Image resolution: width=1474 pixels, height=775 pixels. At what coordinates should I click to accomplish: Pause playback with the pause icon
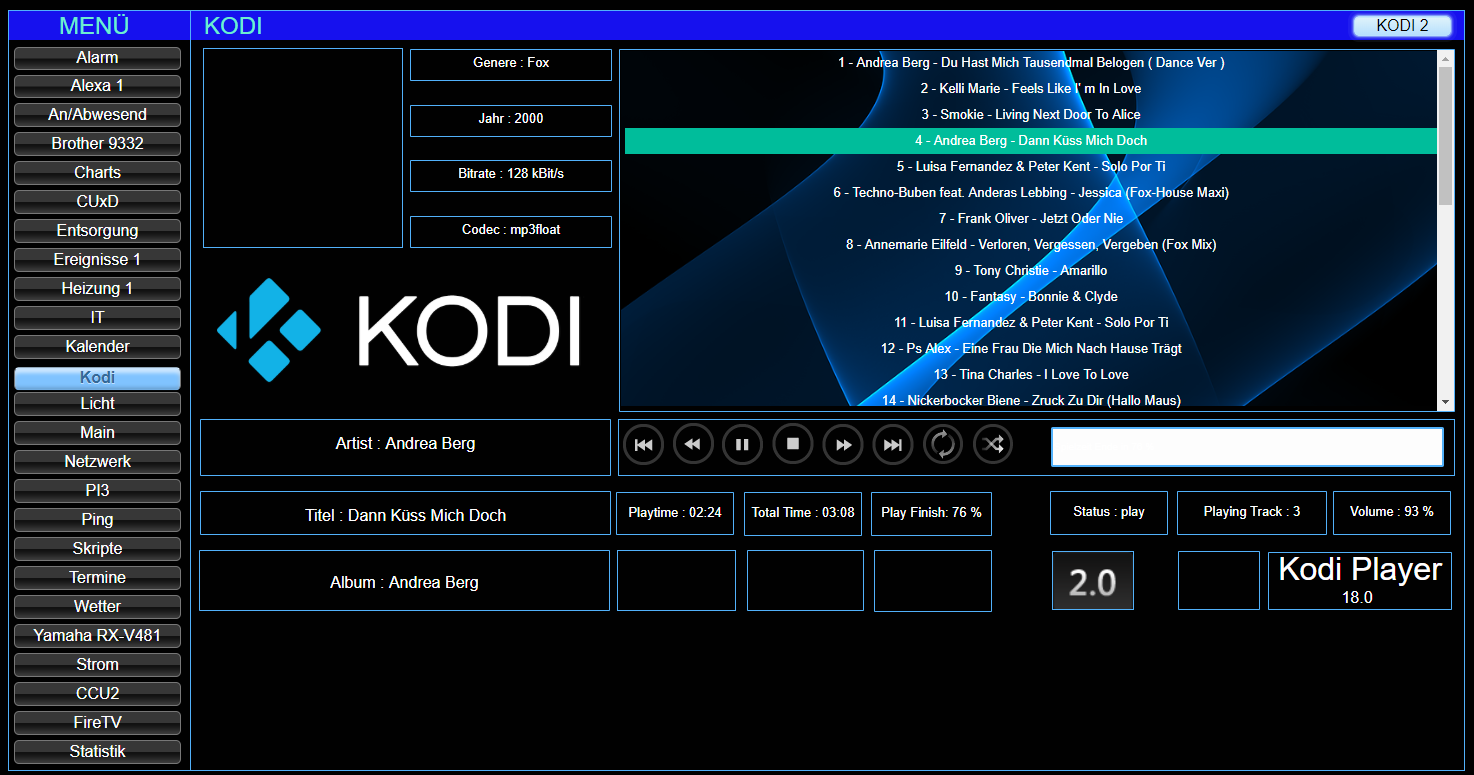pos(743,444)
